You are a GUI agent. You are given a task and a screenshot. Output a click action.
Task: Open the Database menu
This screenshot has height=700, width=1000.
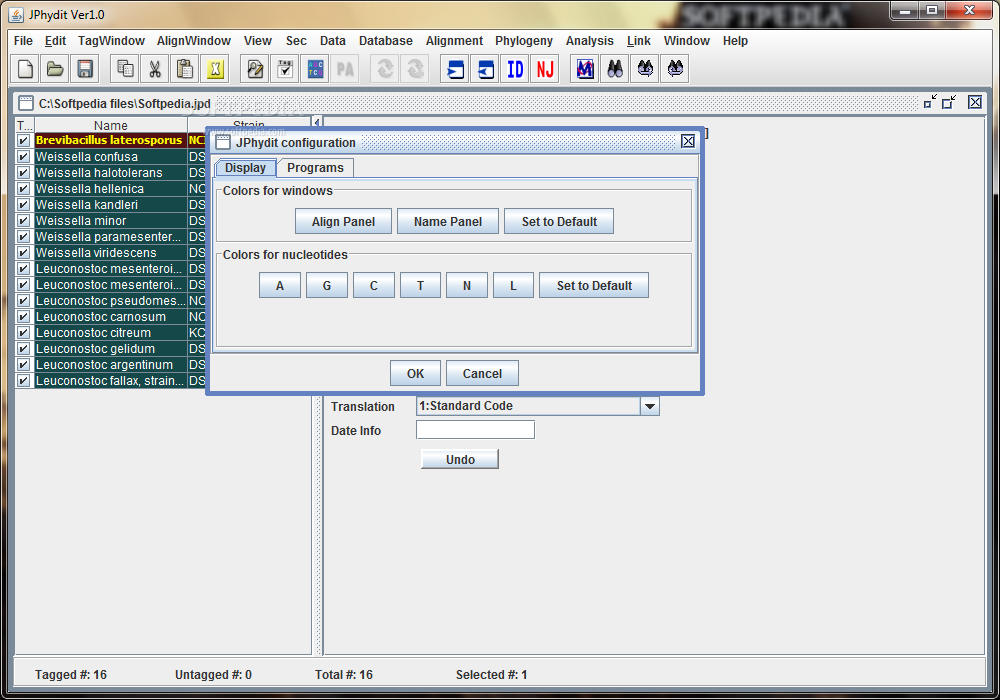click(385, 41)
